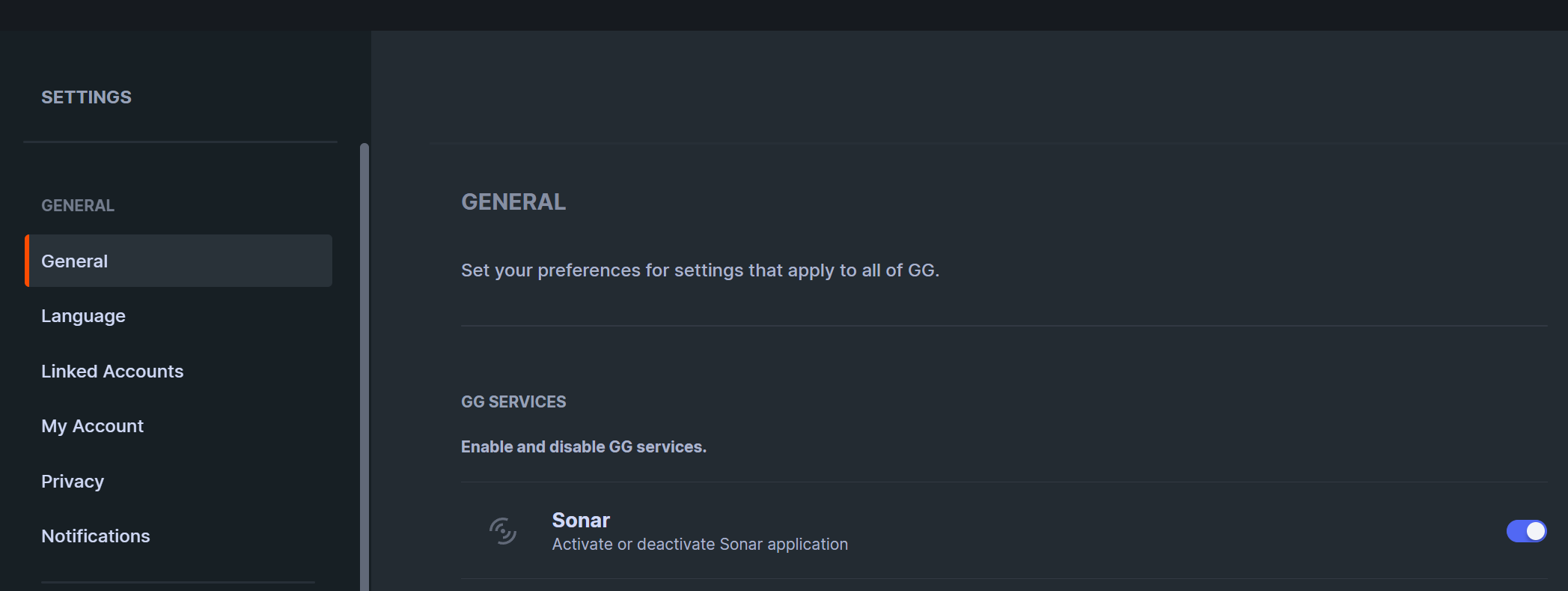Click 'Enable and disable GG services' text
Screen dimensions: 1568x591
coord(583,447)
